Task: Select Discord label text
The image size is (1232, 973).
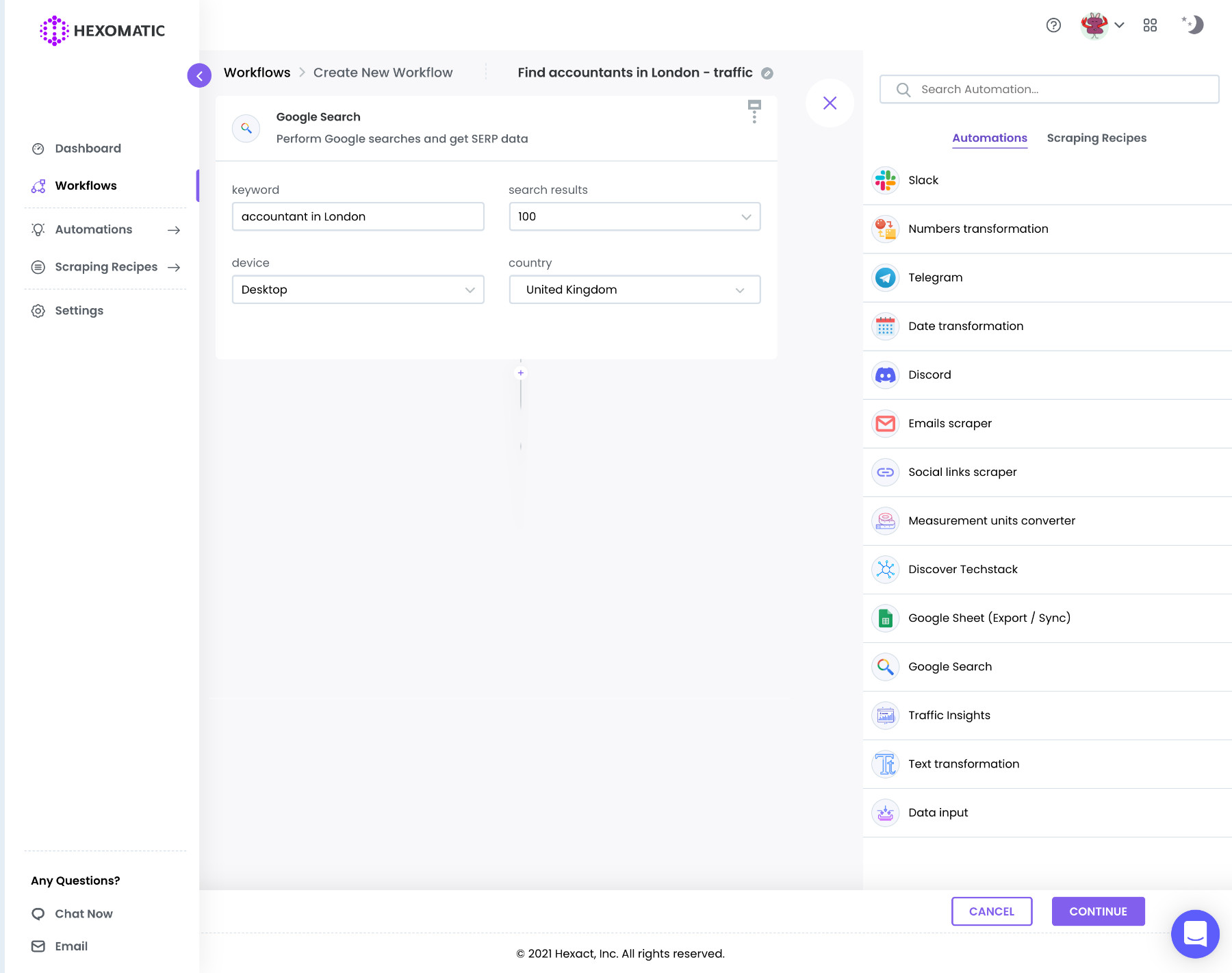Action: click(929, 375)
